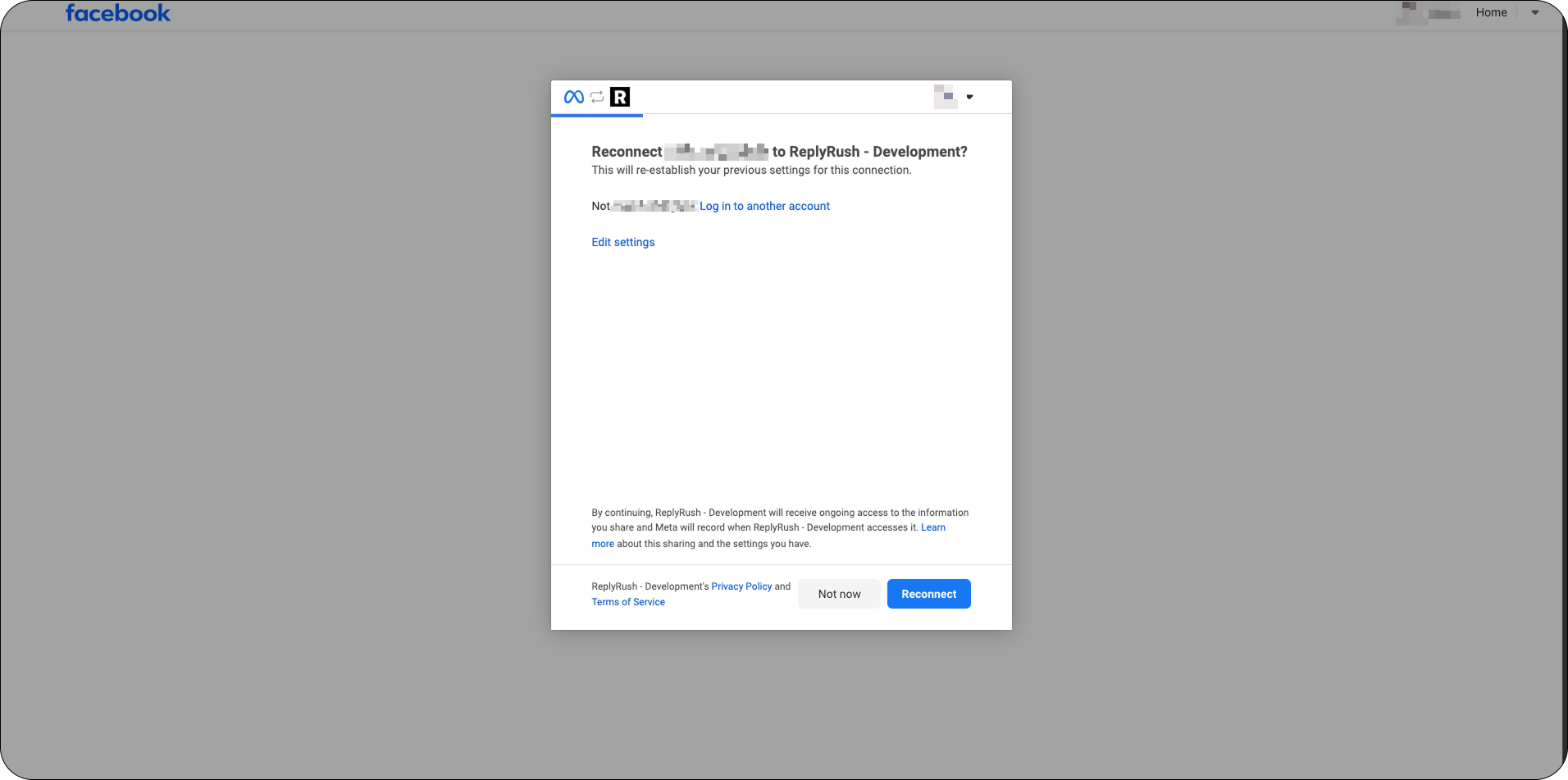Open the account dropdown arrow in the dialog
This screenshot has height=780, width=1568.
(969, 97)
